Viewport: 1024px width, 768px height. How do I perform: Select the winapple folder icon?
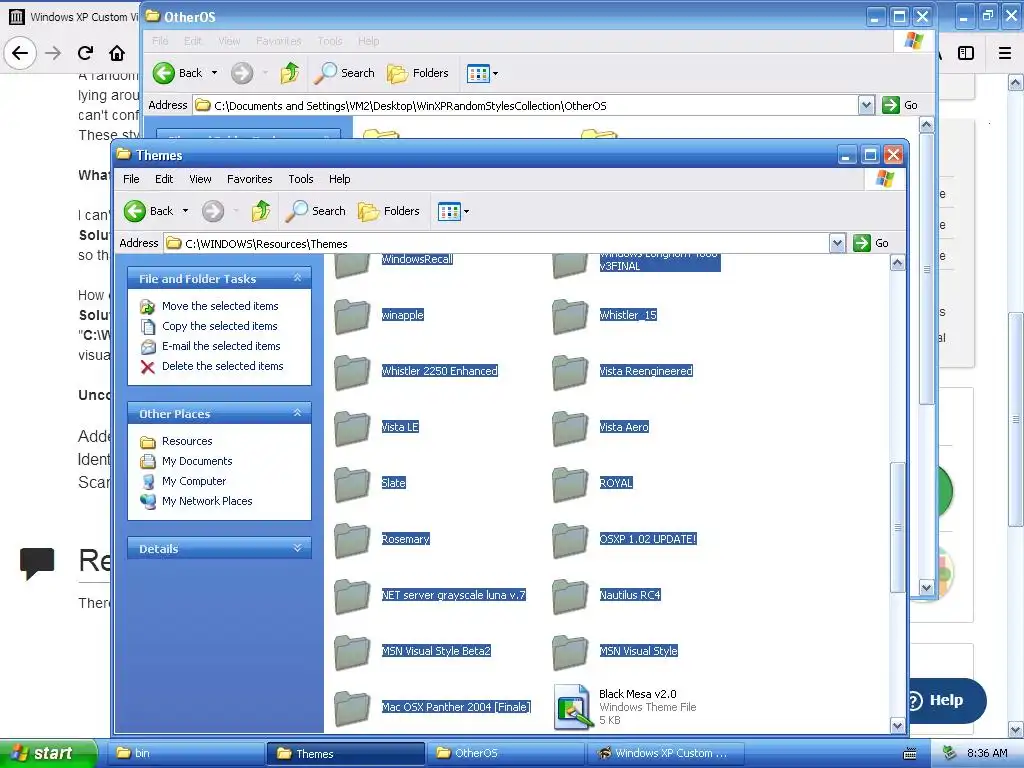(x=352, y=317)
